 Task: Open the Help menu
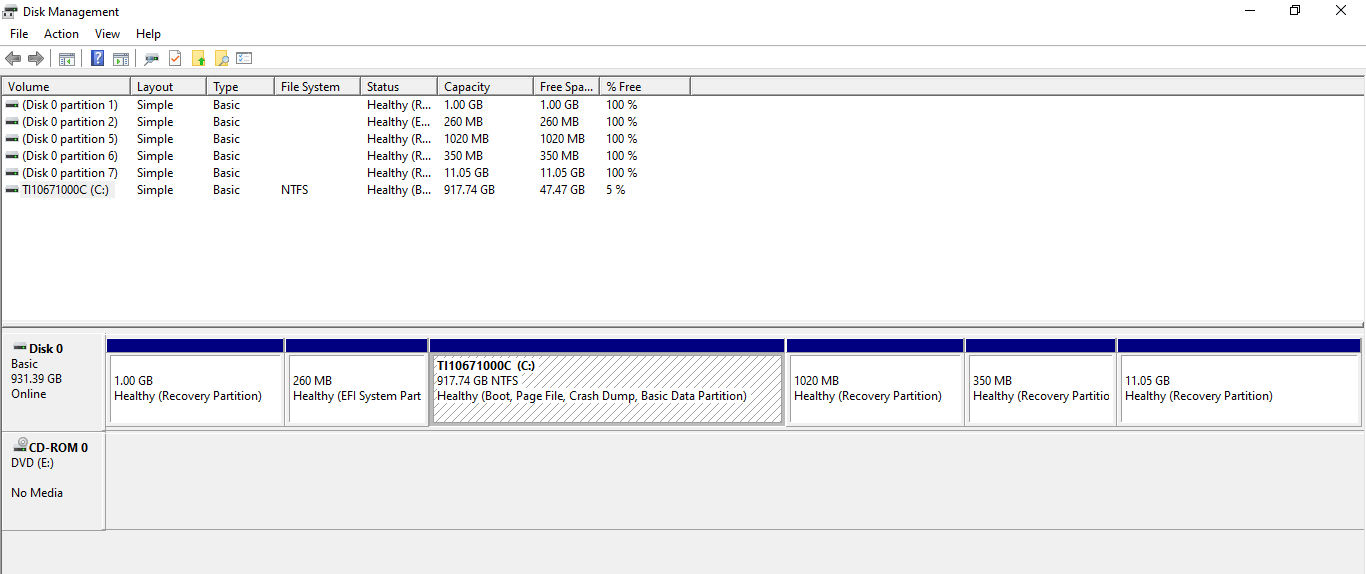tap(148, 34)
